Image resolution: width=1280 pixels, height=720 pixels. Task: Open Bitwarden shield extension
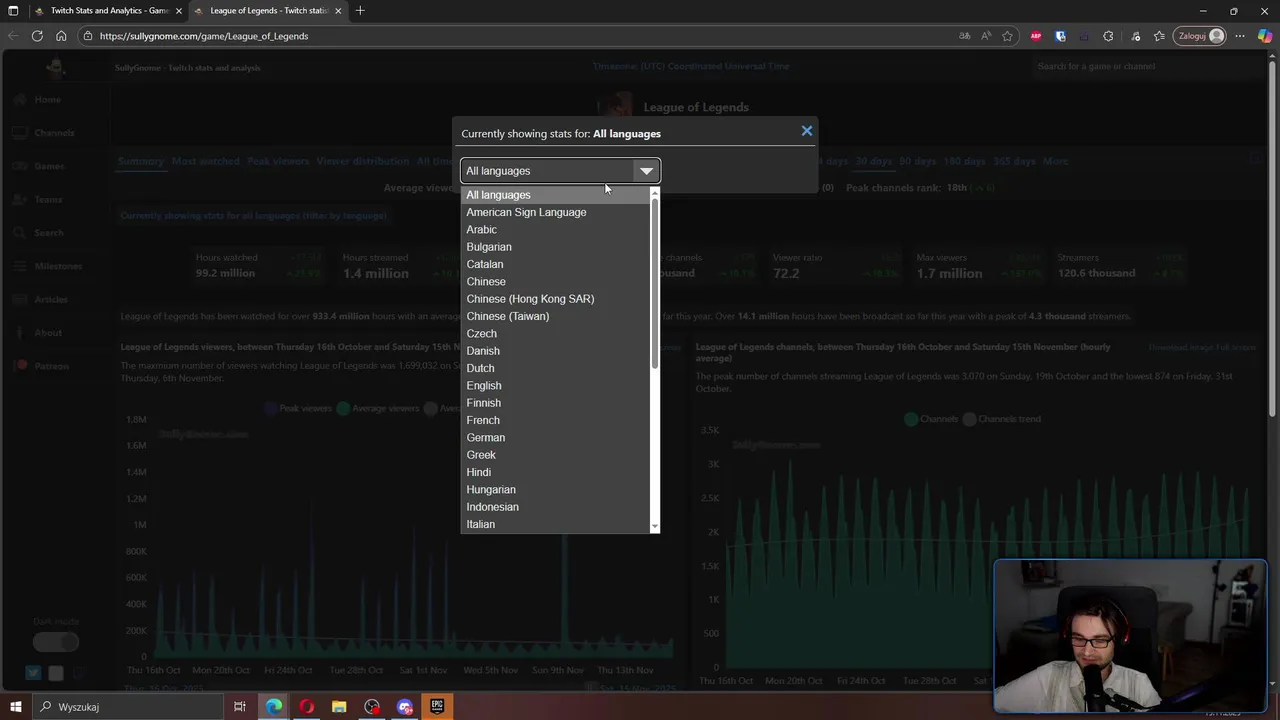pos(1060,36)
